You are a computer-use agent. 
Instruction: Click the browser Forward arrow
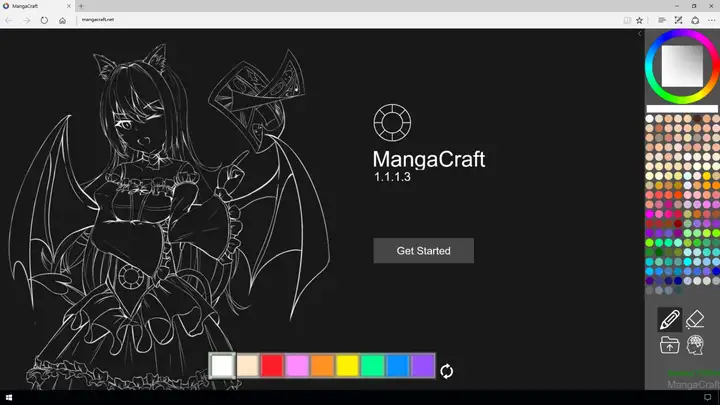click(x=27, y=20)
